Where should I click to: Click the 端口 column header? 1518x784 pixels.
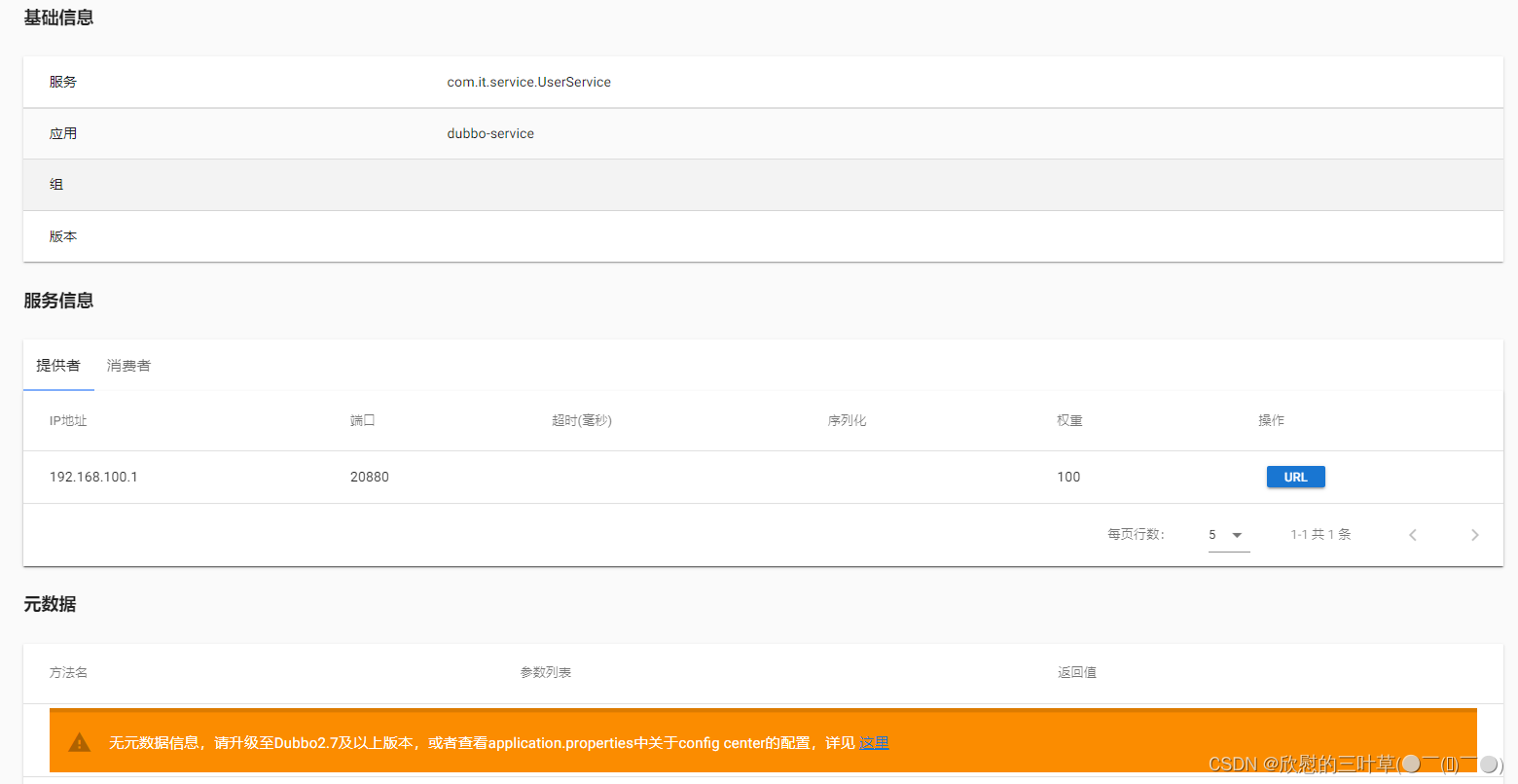(363, 420)
